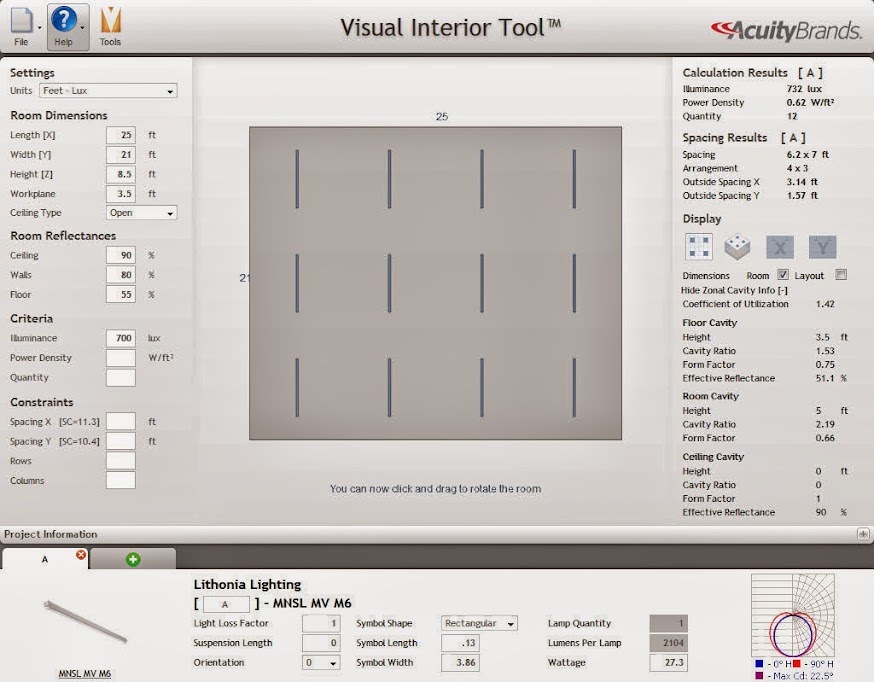This screenshot has width=874, height=682.
Task: Click the Symbol Width field
Action: 460,662
